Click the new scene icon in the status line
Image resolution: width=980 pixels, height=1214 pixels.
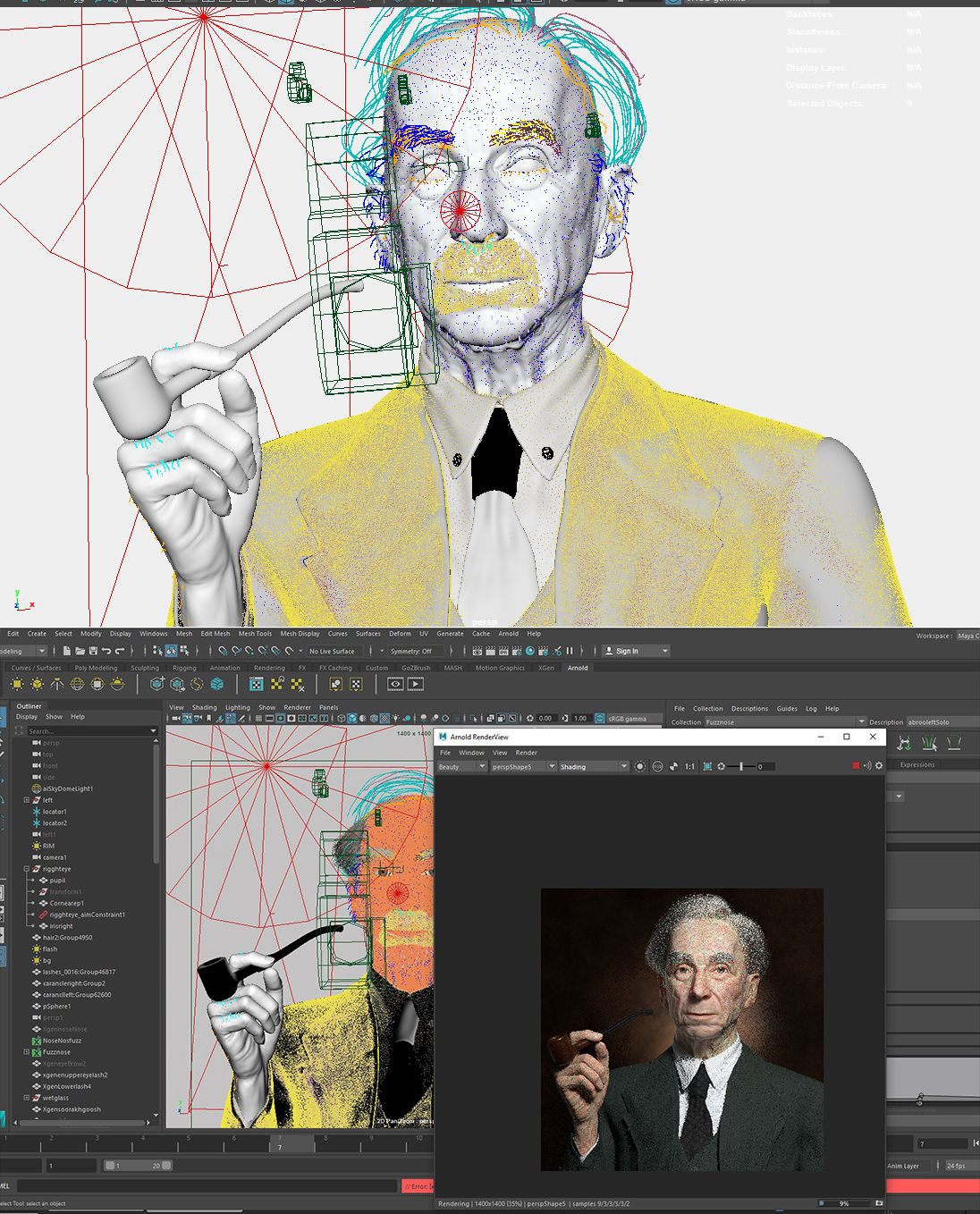tap(67, 651)
